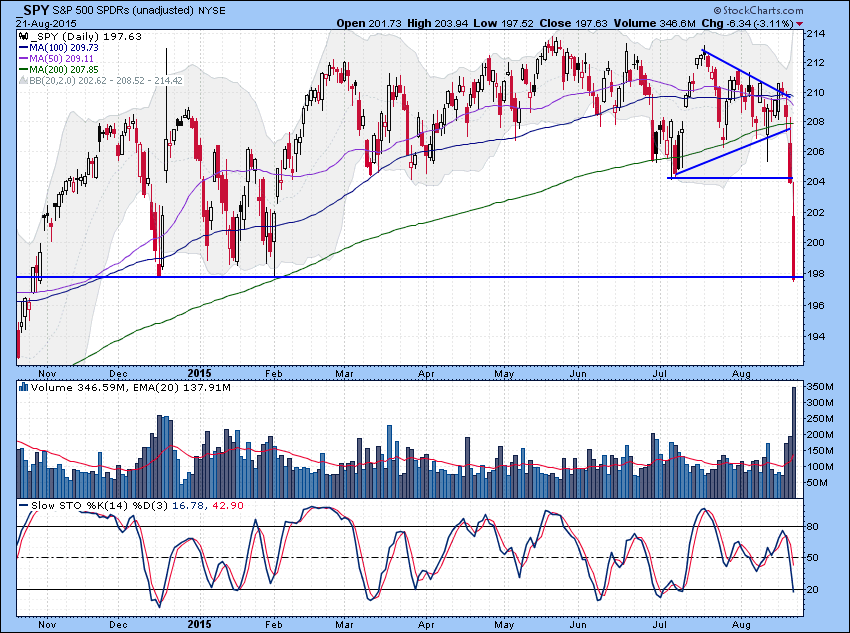Click the 210 price axis label
The image size is (850, 633).
point(816,93)
